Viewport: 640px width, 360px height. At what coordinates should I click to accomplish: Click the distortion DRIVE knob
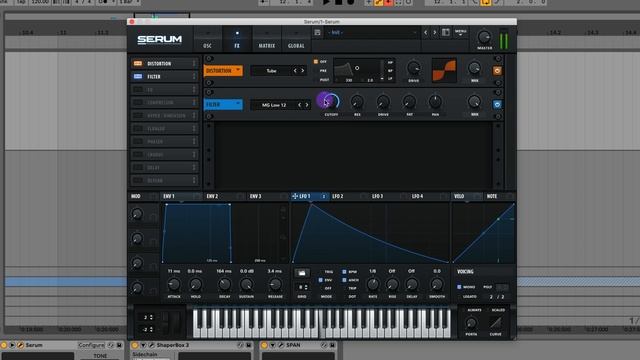coord(413,68)
